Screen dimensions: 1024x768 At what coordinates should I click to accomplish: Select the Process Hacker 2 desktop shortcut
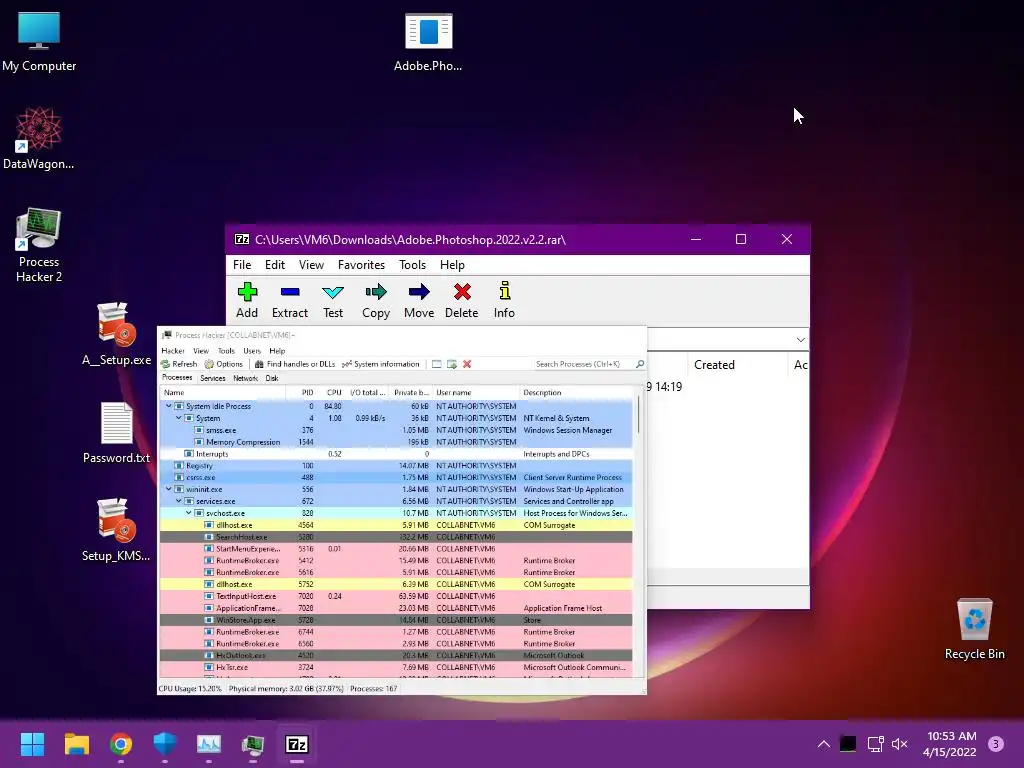point(39,244)
